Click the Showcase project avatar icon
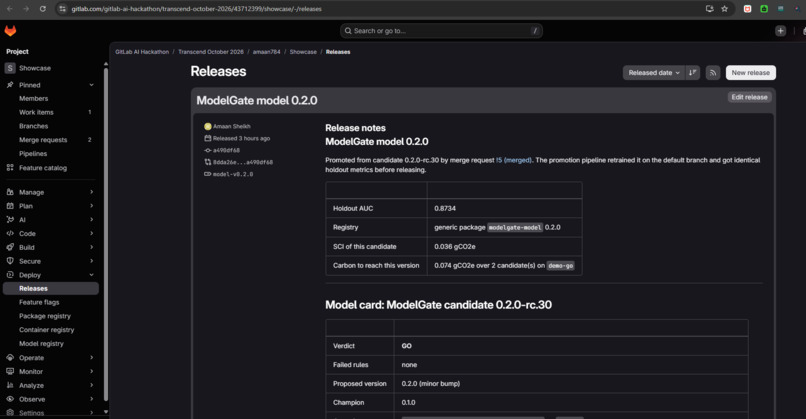This screenshot has width=806, height=419. 10,68
